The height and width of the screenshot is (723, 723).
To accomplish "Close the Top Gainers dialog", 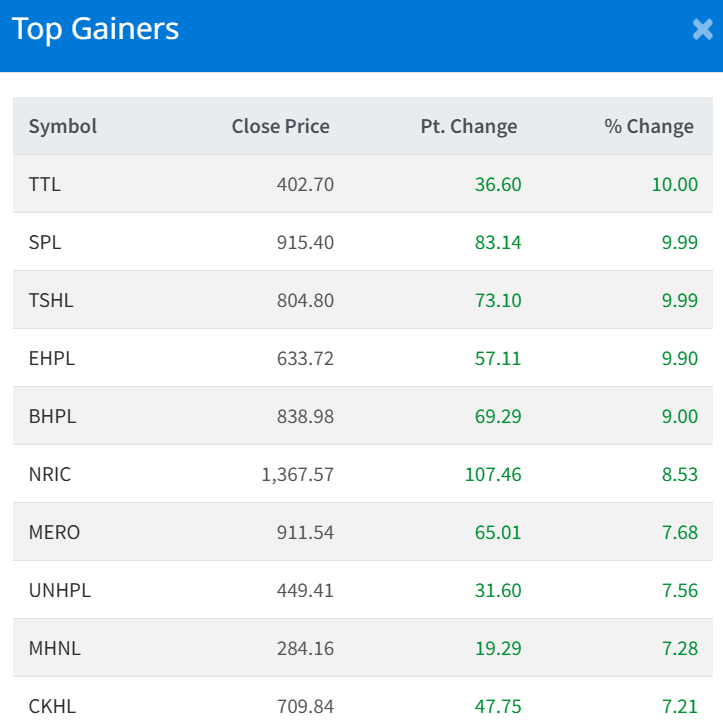I will (702, 30).
